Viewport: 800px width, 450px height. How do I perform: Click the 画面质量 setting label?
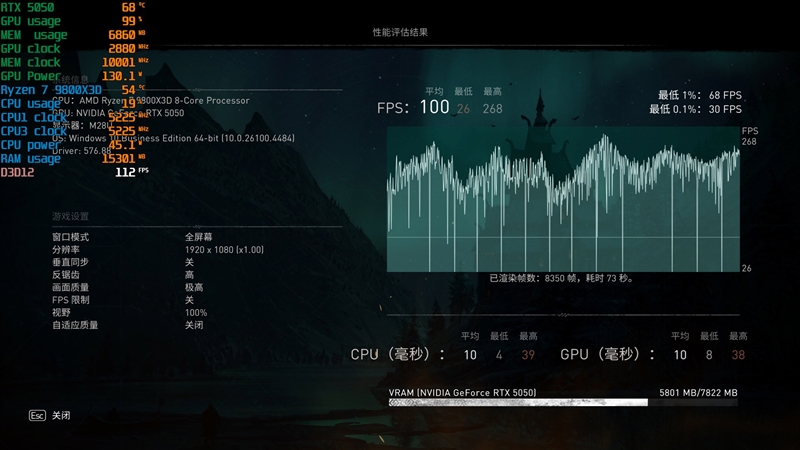pyautogui.click(x=70, y=287)
